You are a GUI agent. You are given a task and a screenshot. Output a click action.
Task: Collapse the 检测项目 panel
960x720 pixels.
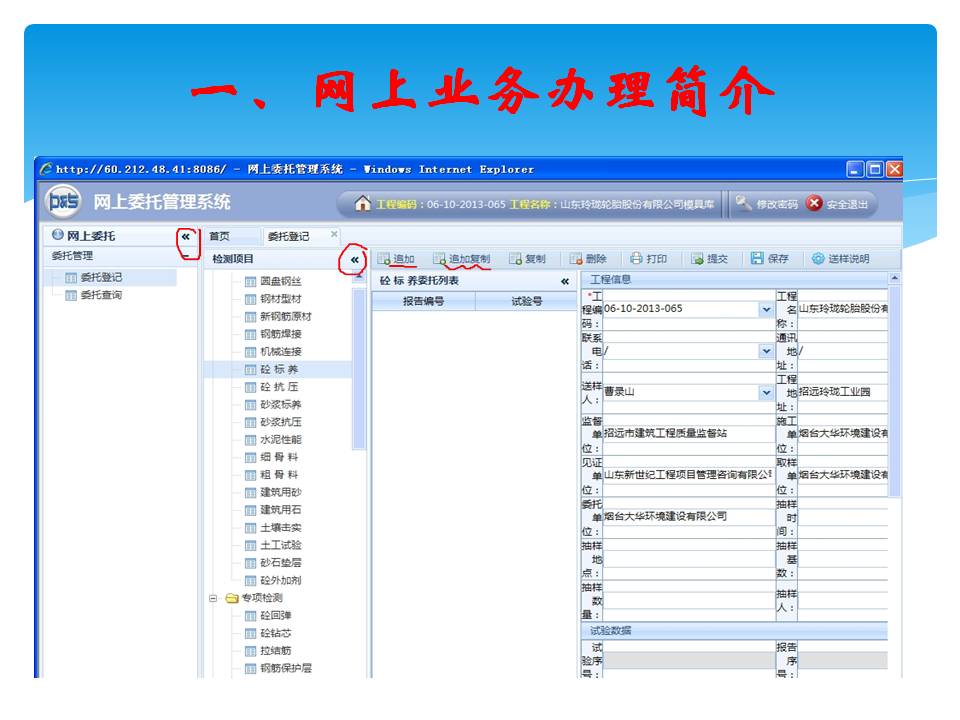[x=355, y=260]
